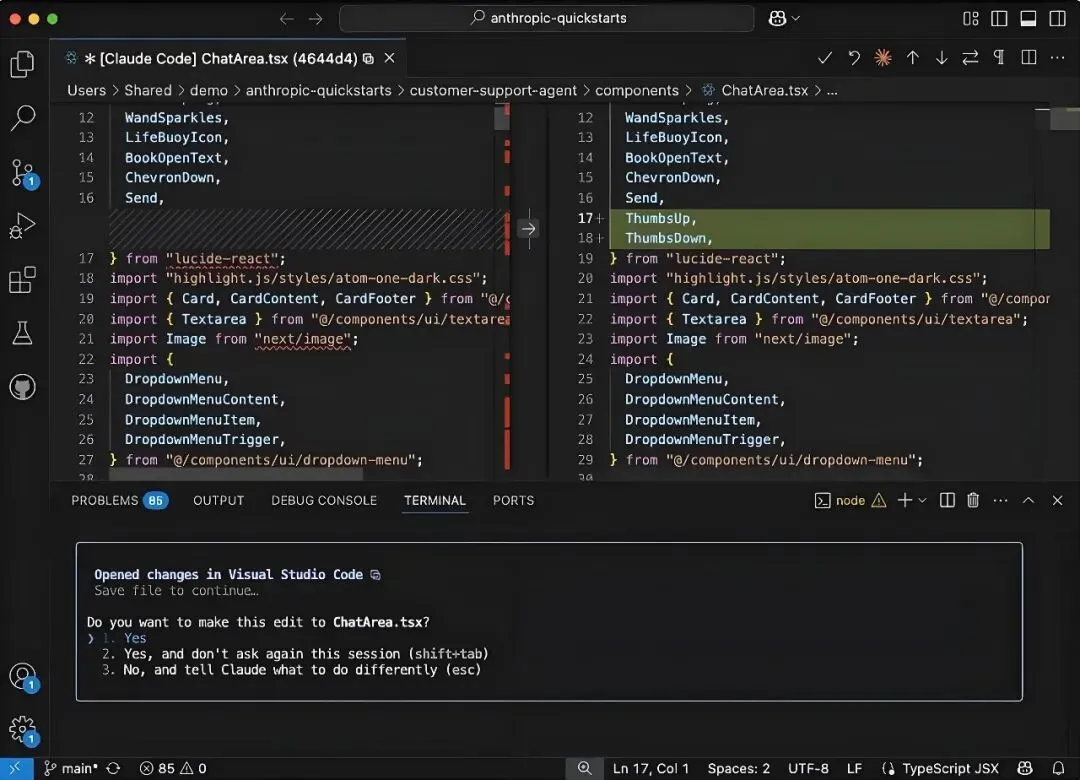Click the zoom magnifier in status bar
1080x780 pixels.
coord(584,768)
